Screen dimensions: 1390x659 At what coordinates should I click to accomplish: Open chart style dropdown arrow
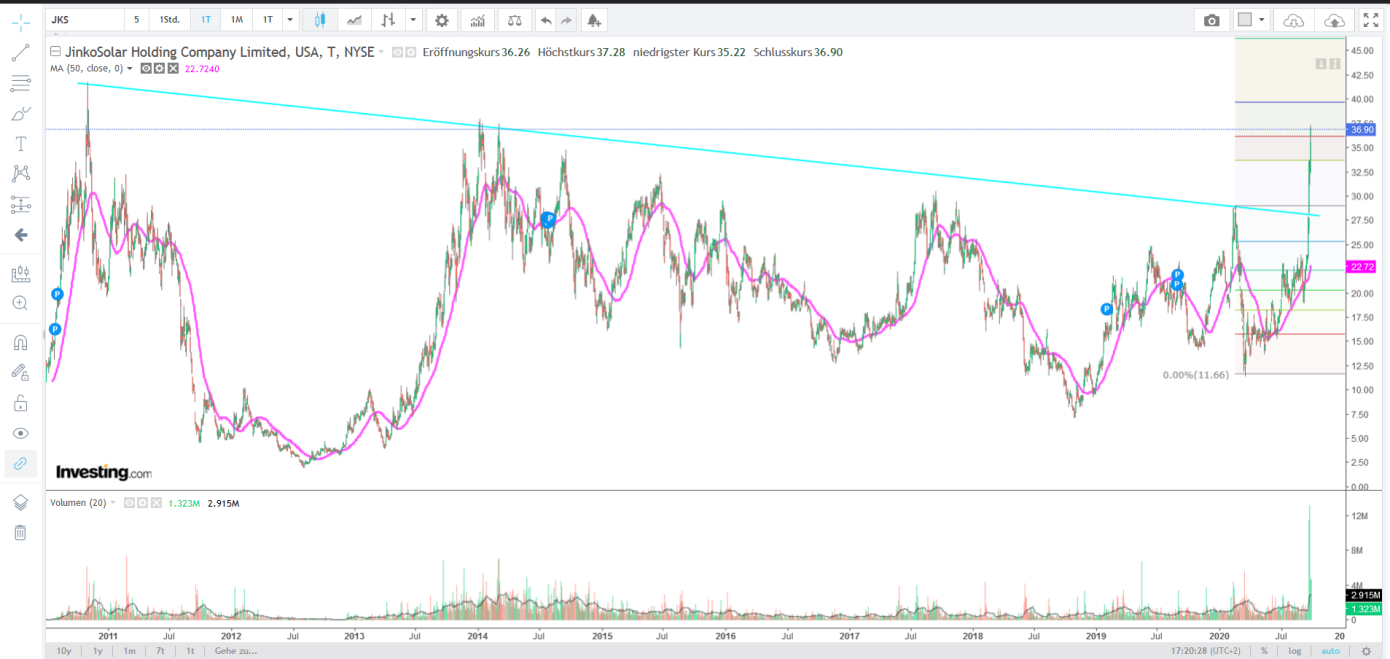(414, 20)
